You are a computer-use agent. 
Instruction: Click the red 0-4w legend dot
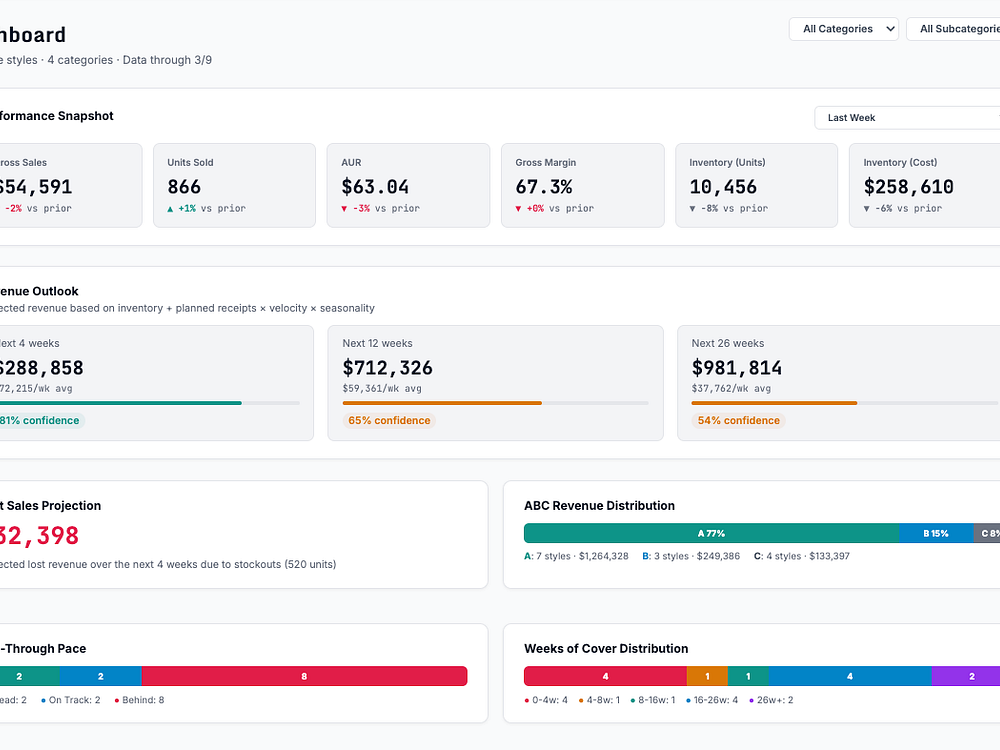point(528,701)
